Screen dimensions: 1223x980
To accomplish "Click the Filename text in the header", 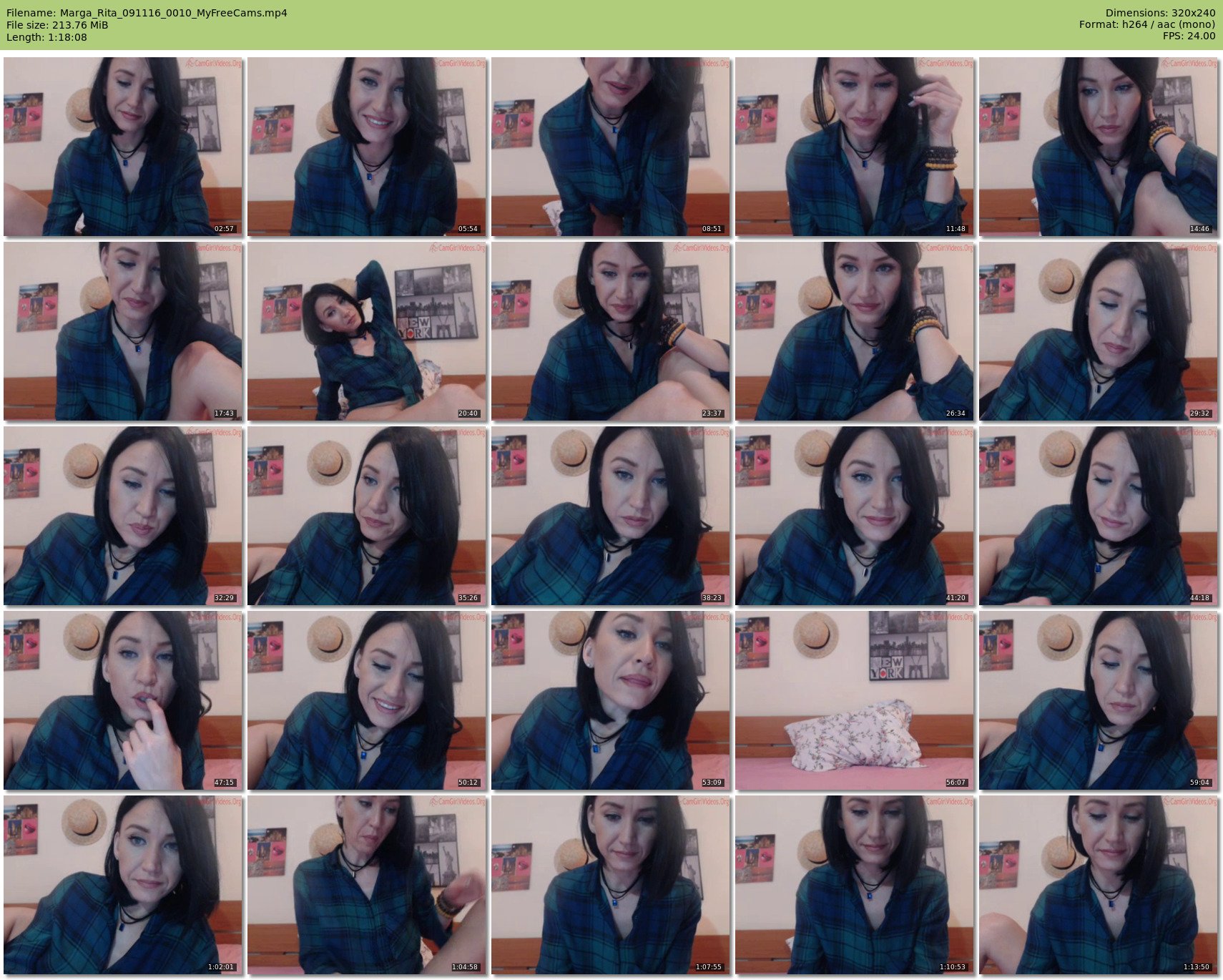I will [147, 13].
